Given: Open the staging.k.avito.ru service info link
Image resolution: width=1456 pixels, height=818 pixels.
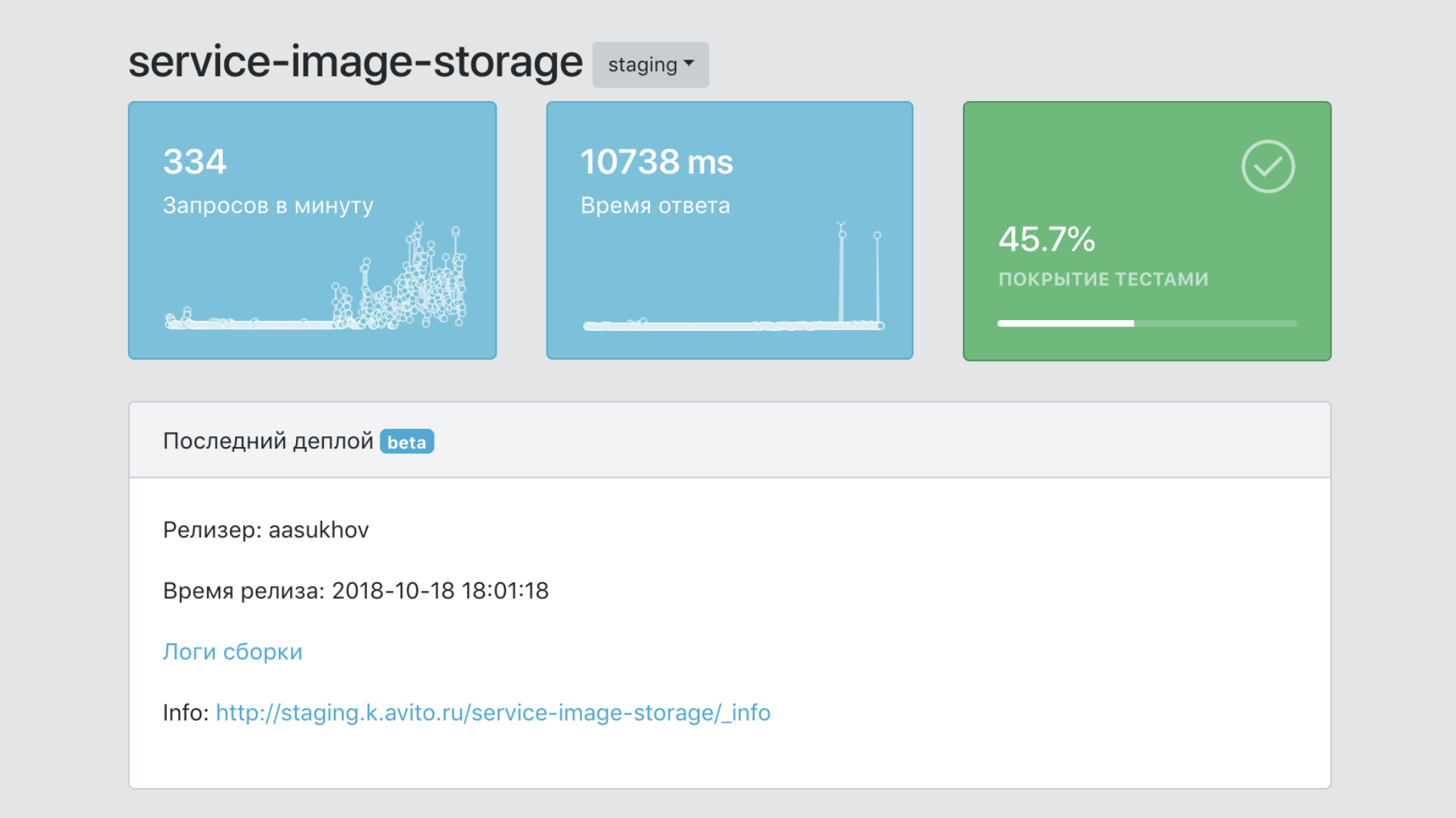Looking at the screenshot, I should (x=493, y=713).
